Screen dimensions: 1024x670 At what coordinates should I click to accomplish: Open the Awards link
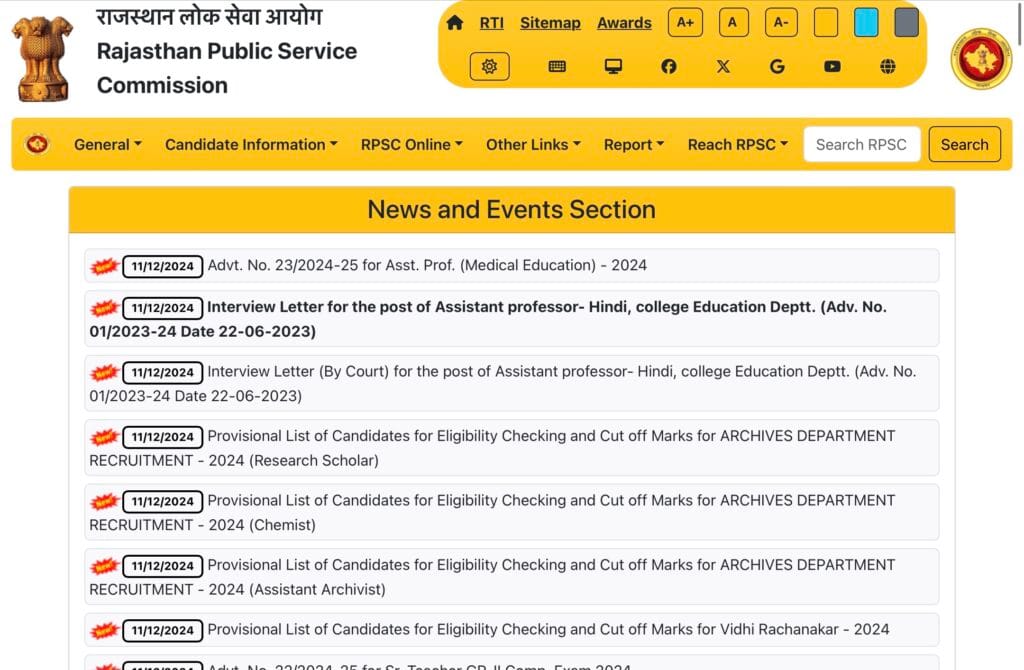624,23
